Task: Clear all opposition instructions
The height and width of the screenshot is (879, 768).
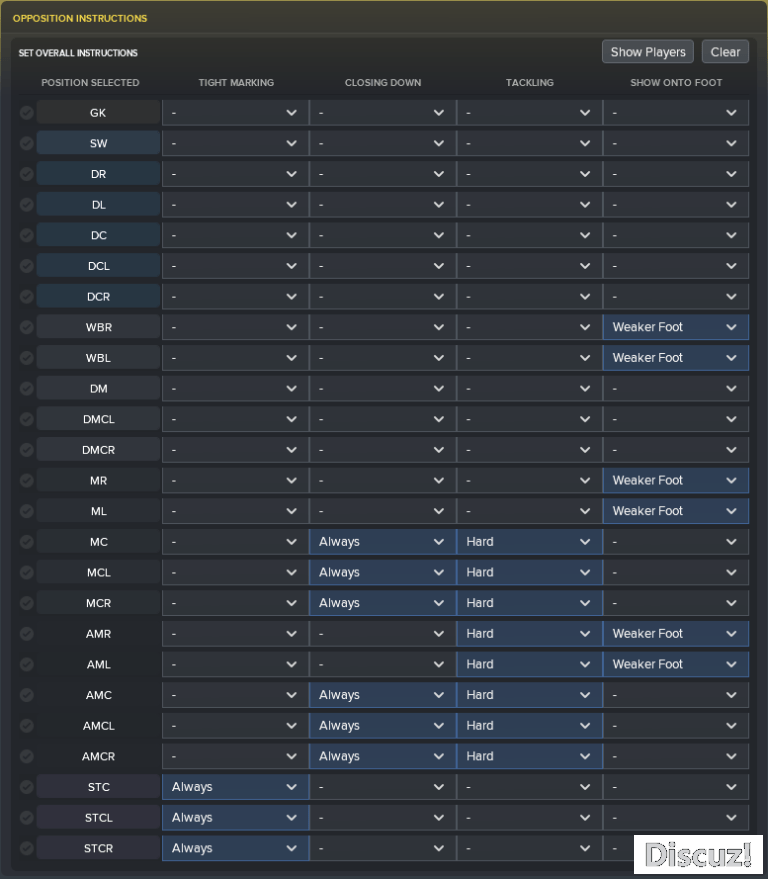Action: pos(725,52)
